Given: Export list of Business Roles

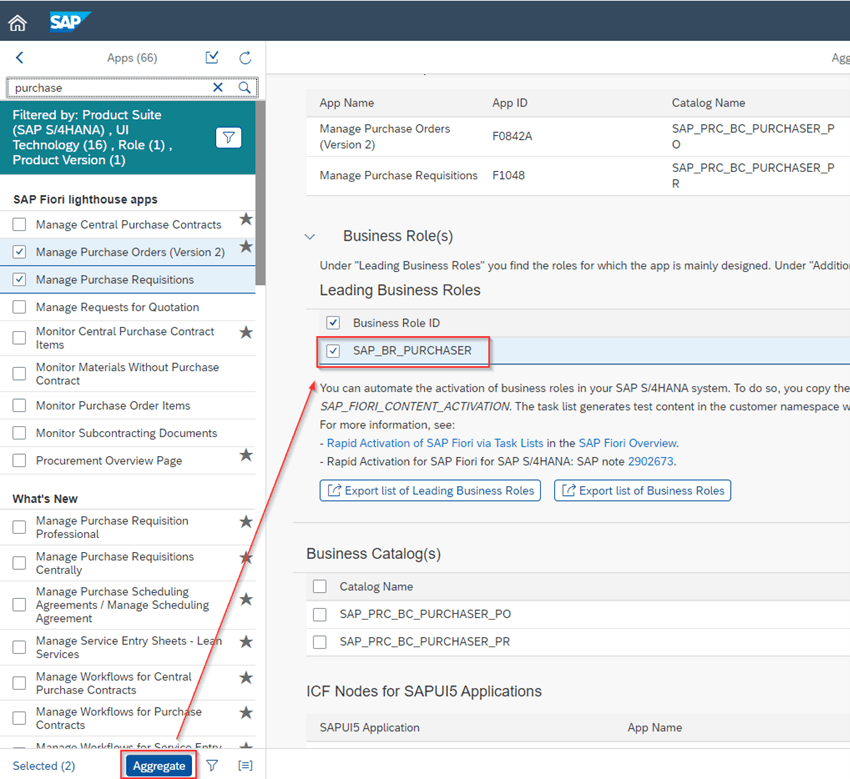Looking at the screenshot, I should [x=642, y=491].
